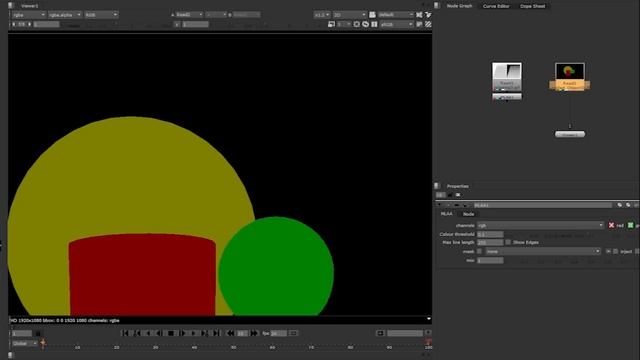Image resolution: width=640 pixels, height=360 pixels.
Task: Collapse the MLAA1 node panel arrow
Action: coord(440,205)
